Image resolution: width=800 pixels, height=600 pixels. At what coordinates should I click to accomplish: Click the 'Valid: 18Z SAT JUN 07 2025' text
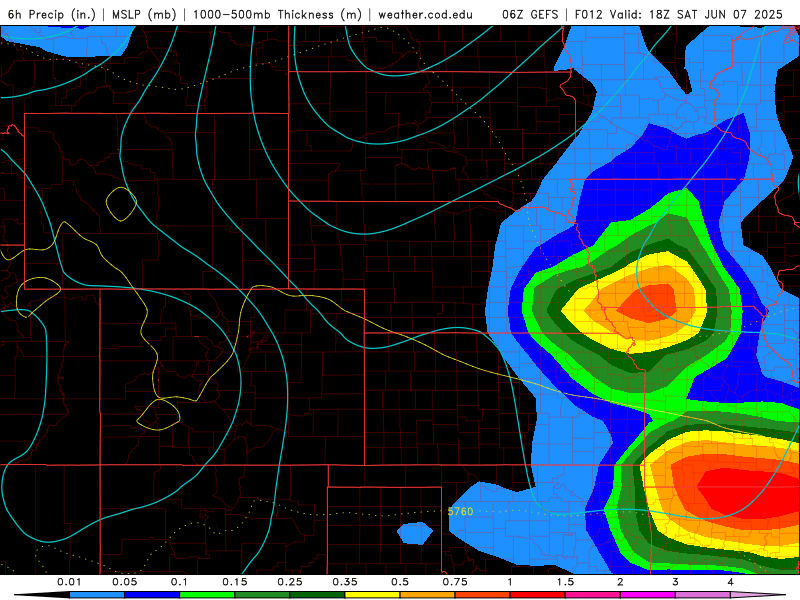coord(695,14)
